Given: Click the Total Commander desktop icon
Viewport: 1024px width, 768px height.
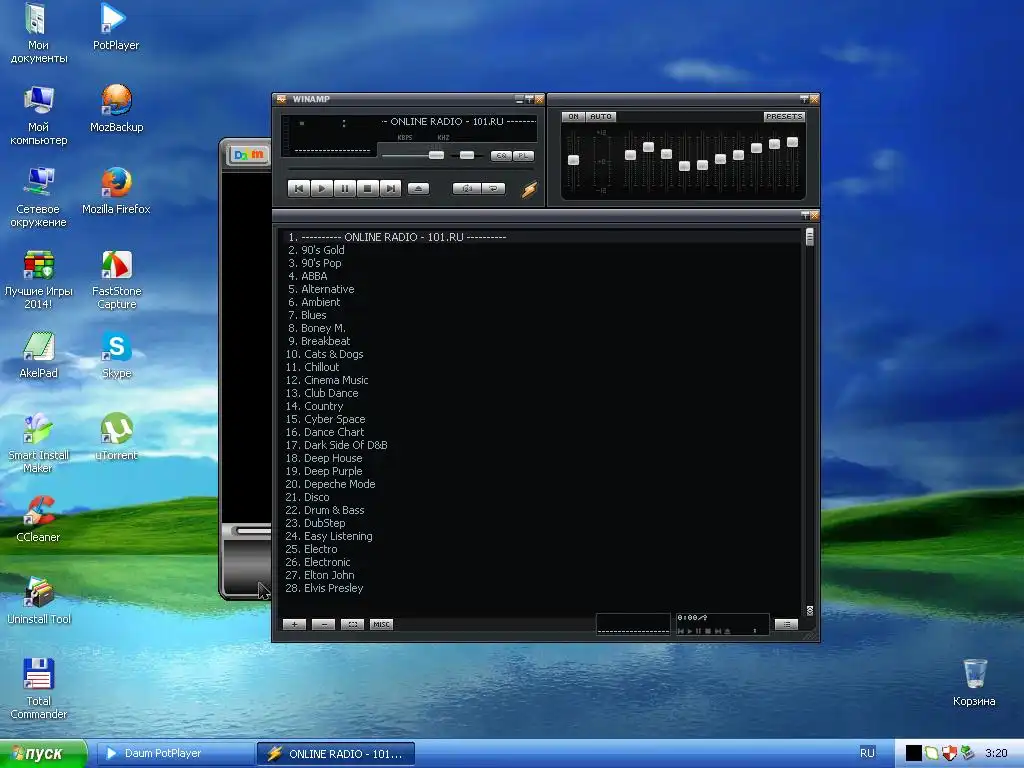Looking at the screenshot, I should tap(39, 689).
